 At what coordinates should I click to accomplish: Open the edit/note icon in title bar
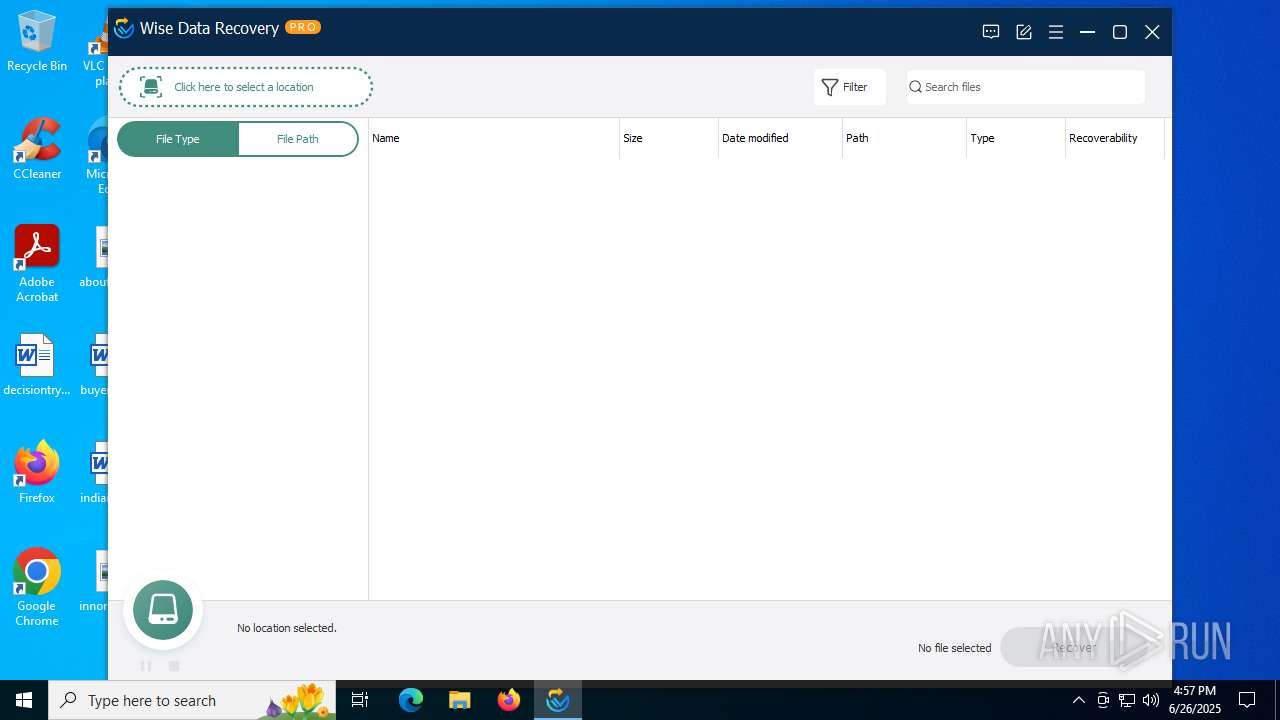[x=1024, y=32]
